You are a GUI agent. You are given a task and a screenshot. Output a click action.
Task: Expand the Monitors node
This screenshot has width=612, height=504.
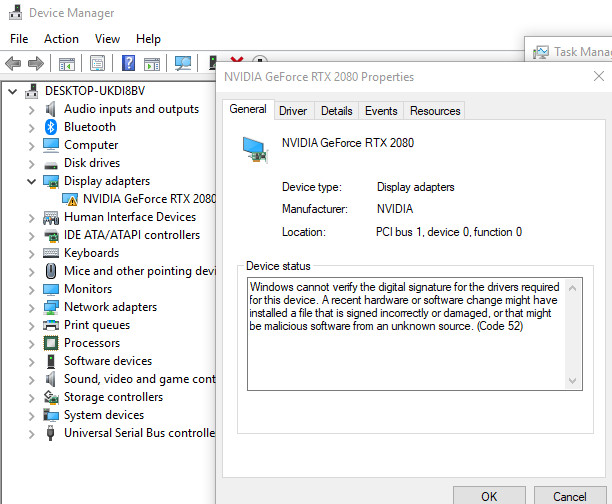[x=32, y=290]
